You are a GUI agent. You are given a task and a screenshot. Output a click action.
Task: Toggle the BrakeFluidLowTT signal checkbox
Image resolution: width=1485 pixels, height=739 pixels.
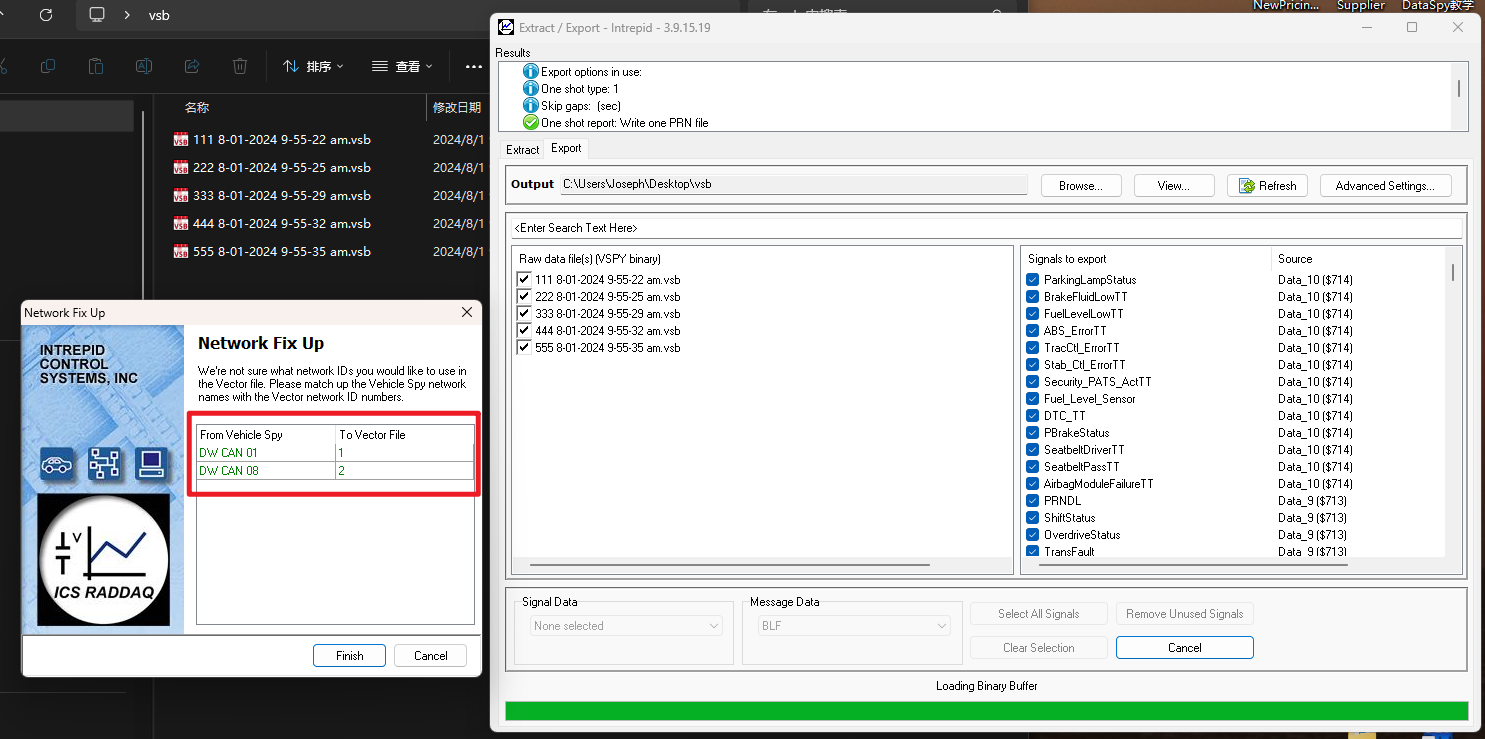(1033, 297)
